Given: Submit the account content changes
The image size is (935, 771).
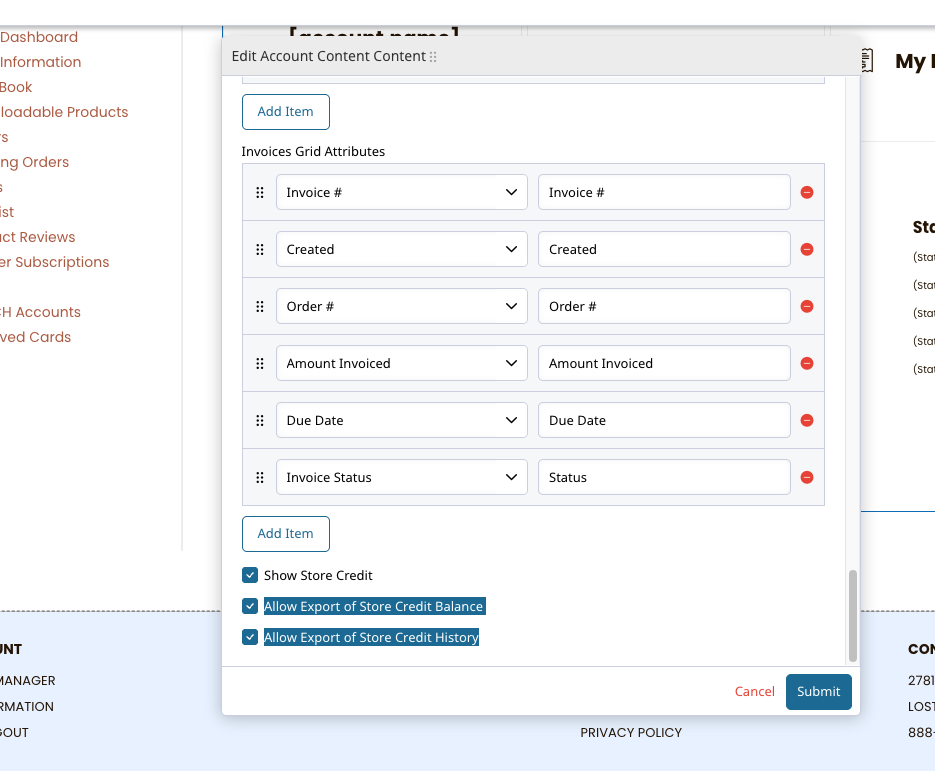Looking at the screenshot, I should [819, 692].
